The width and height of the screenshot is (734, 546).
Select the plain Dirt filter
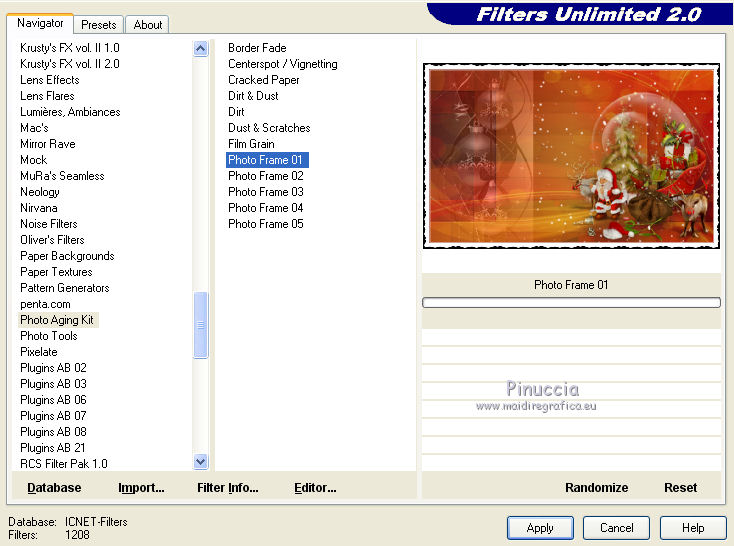236,111
